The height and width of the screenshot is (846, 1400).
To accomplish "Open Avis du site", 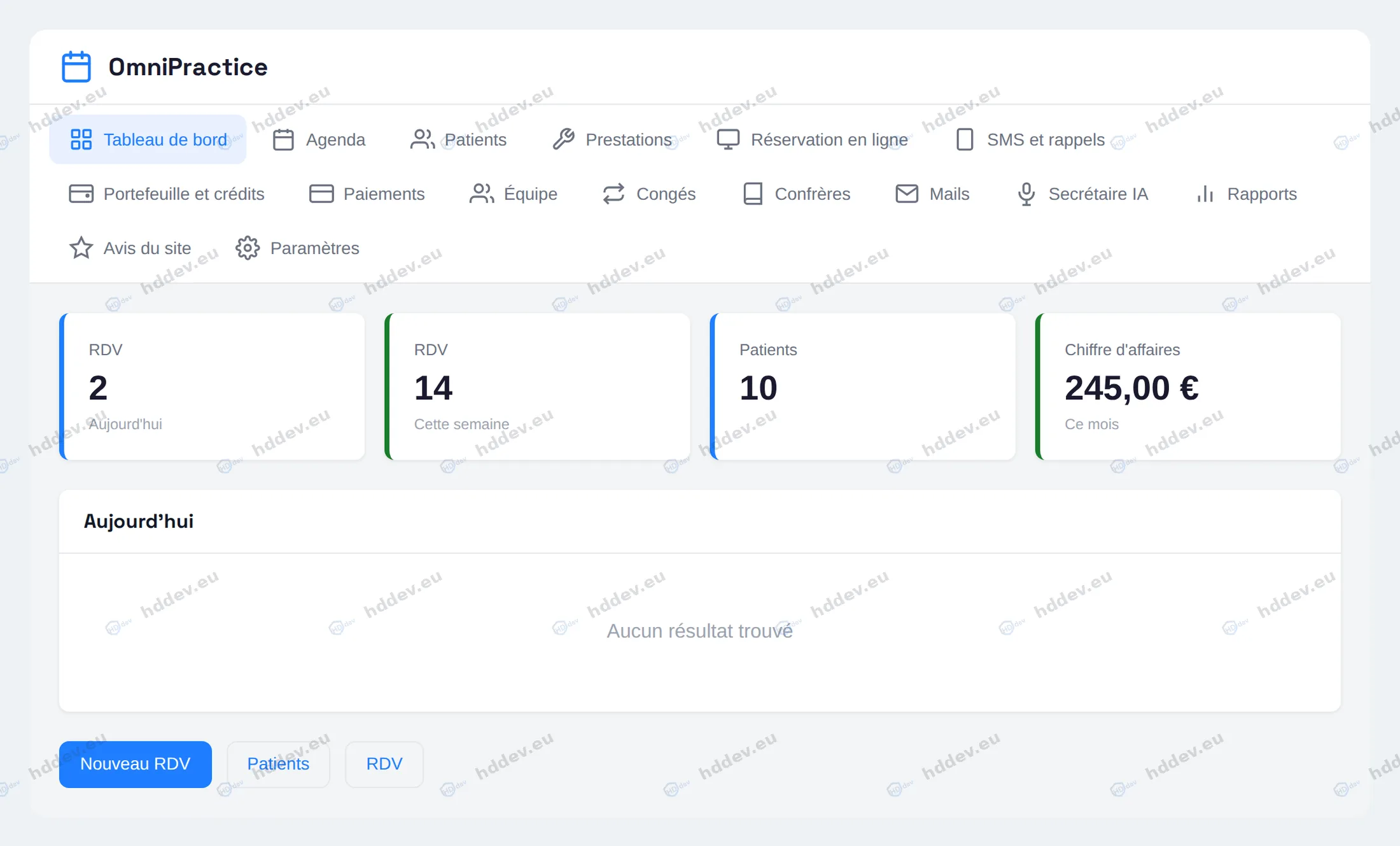I will pyautogui.click(x=130, y=248).
